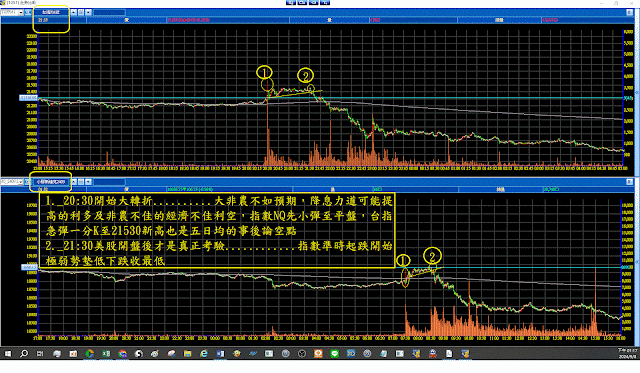Launch Internet Explorer from the taskbar

coord(204,354)
